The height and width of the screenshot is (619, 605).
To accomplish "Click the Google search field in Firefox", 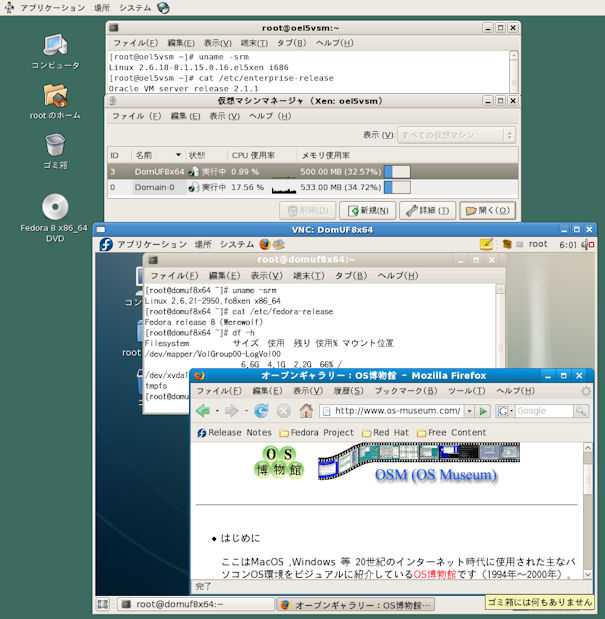I will (x=544, y=411).
